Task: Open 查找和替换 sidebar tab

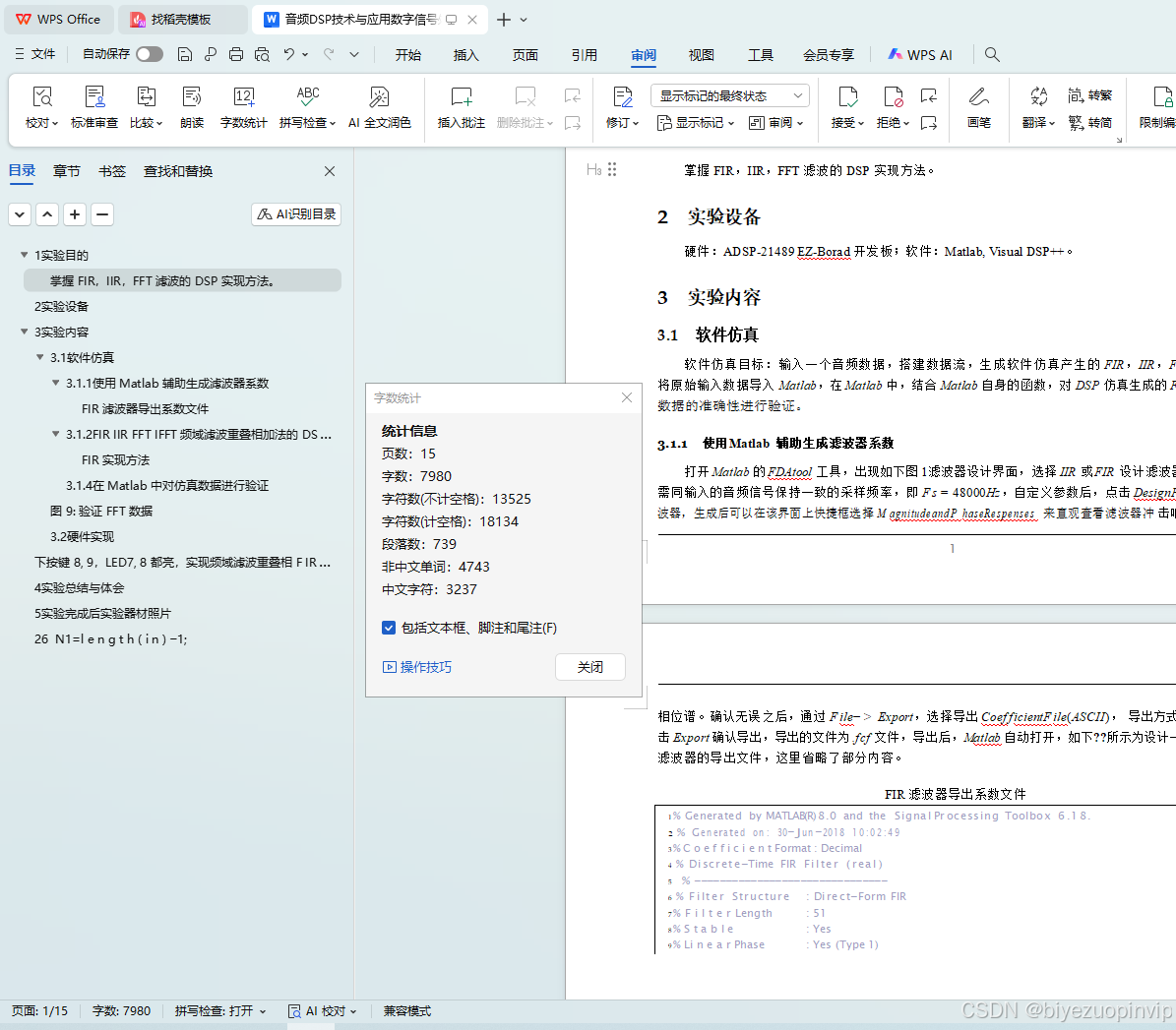Action: click(x=178, y=171)
